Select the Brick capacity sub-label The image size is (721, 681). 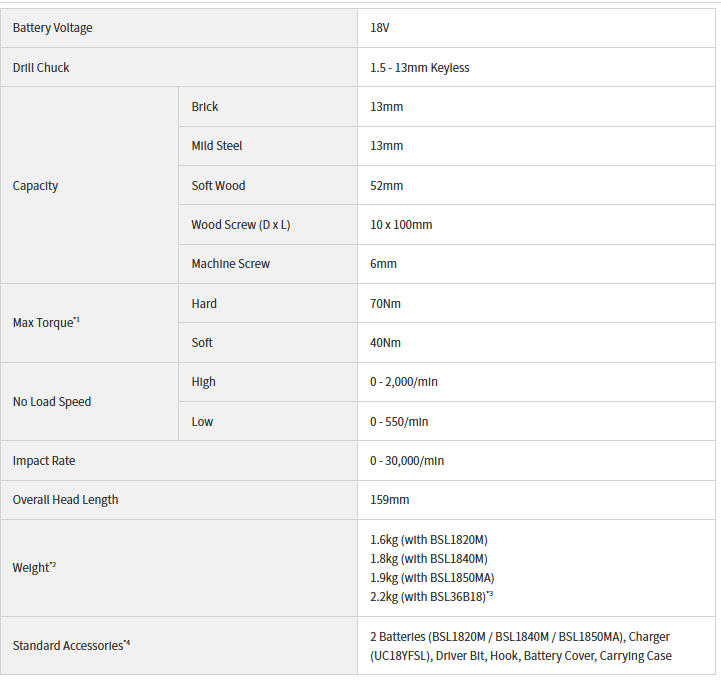(x=204, y=107)
